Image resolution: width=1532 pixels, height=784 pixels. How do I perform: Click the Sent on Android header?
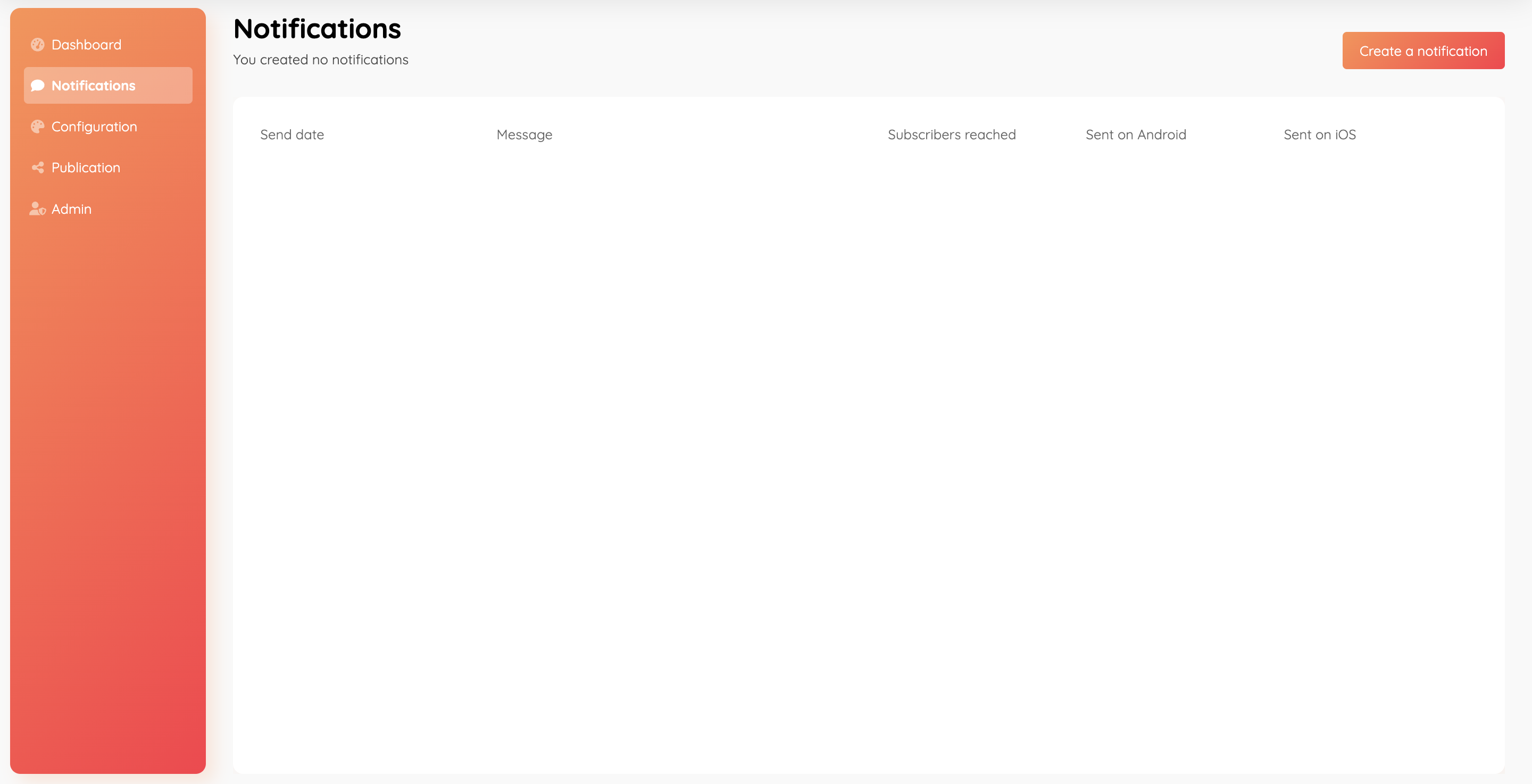pos(1135,135)
